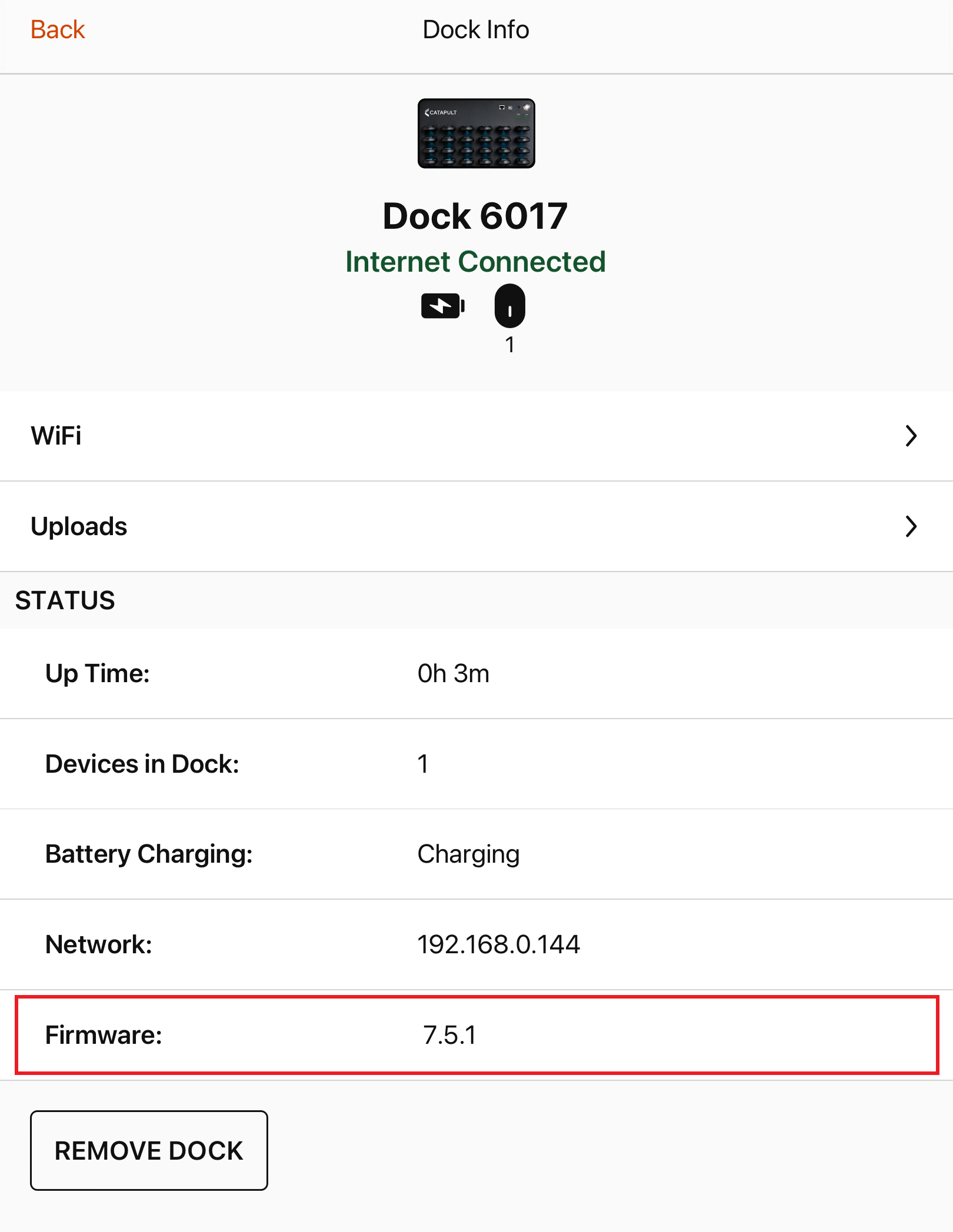Expand the WiFi chevron arrow

[x=911, y=436]
